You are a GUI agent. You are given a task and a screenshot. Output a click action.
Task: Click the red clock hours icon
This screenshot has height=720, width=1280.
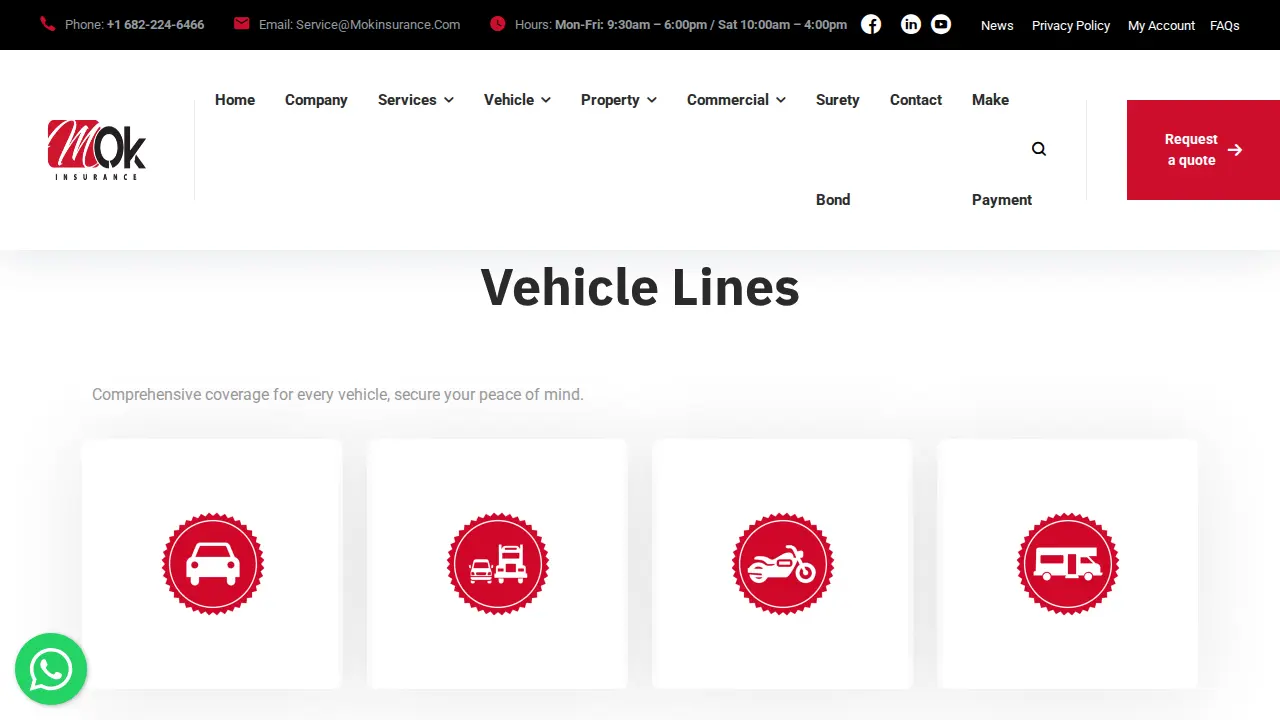(497, 23)
